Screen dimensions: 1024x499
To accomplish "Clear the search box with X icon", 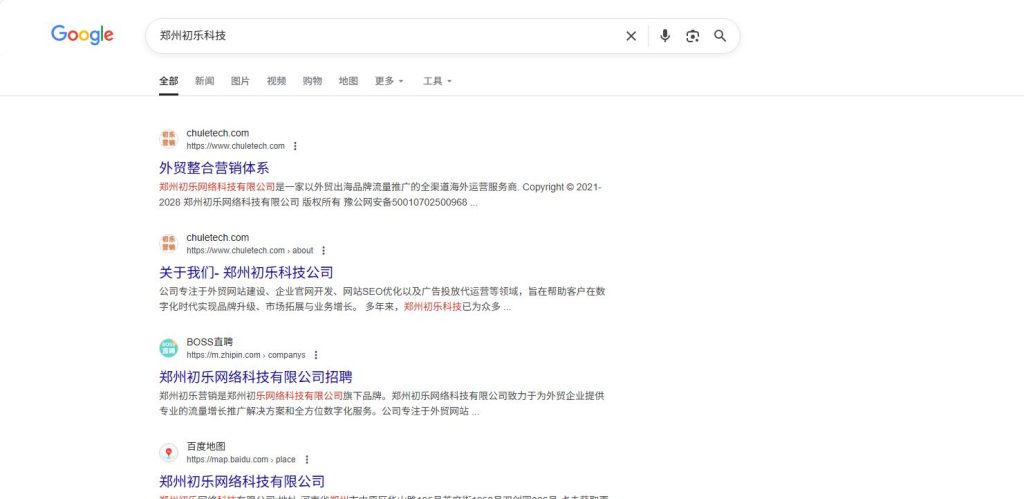I will (631, 36).
